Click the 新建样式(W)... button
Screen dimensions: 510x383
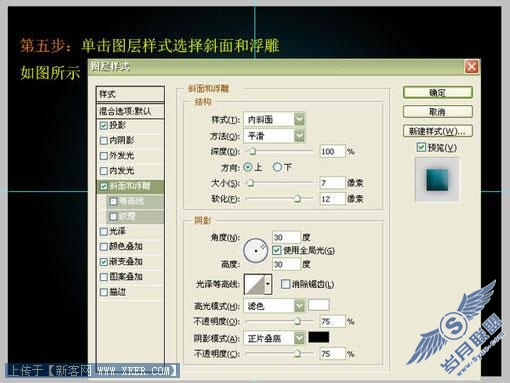click(438, 131)
